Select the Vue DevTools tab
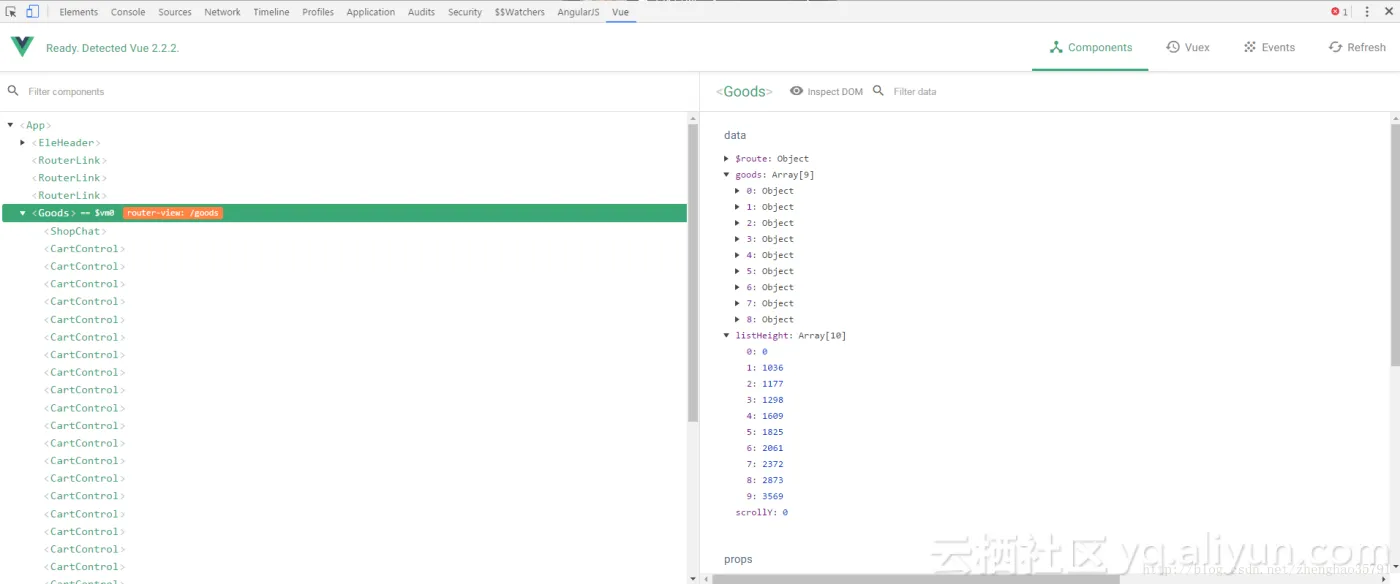Screen dimensions: 1400x584 click(621, 12)
